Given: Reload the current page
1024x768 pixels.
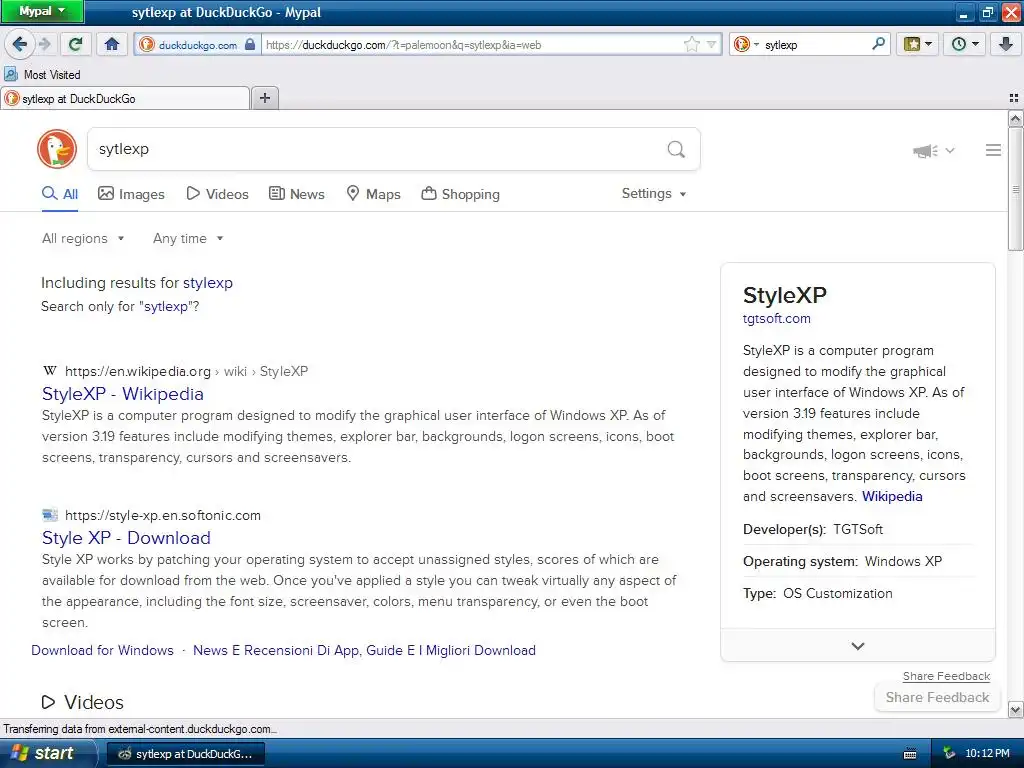Looking at the screenshot, I should point(75,44).
